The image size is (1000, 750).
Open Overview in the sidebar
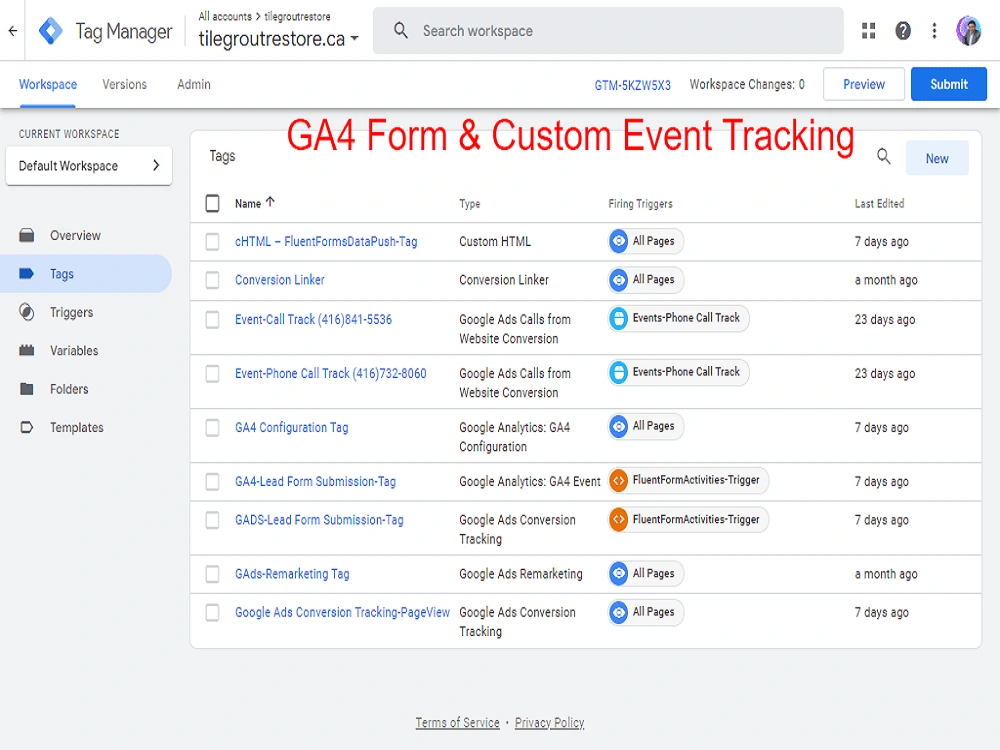[75, 235]
